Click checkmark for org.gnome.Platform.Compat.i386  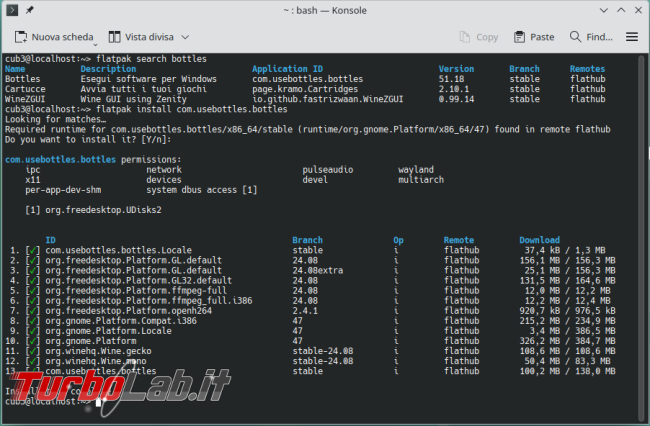pyautogui.click(x=33, y=321)
